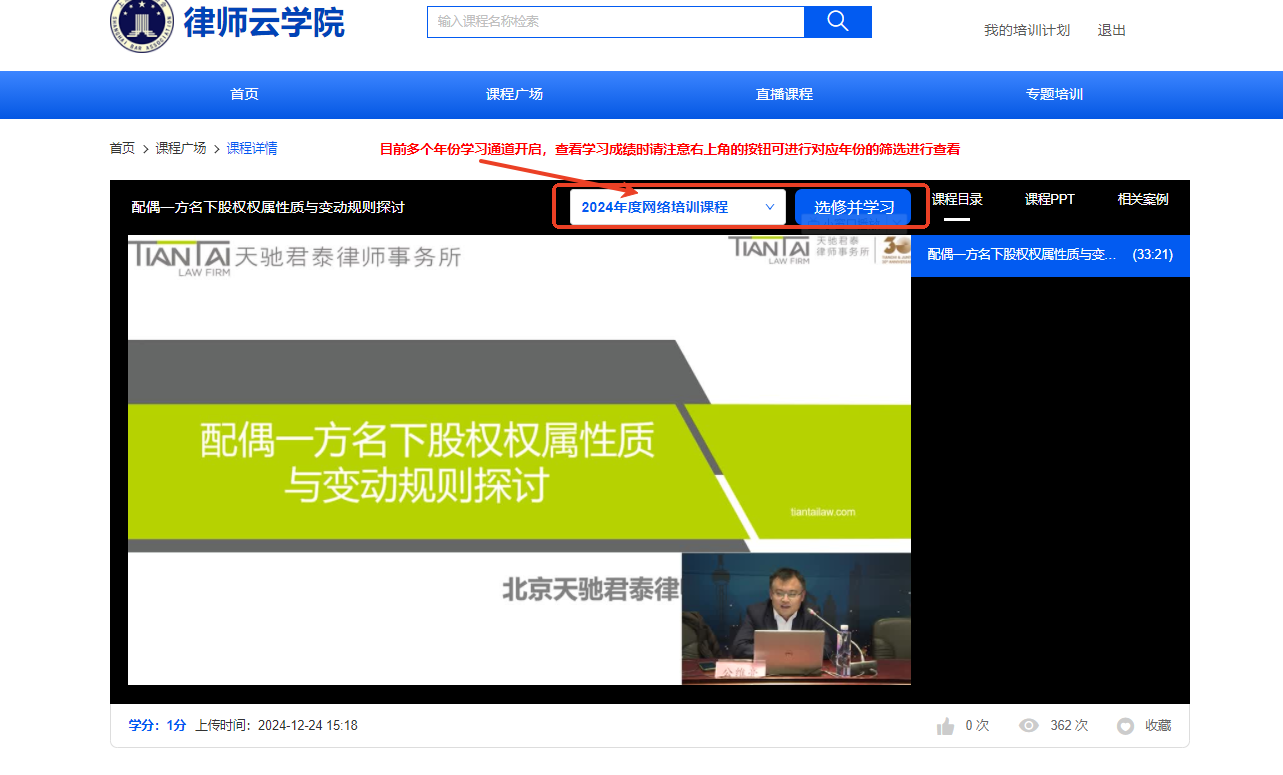
Task: Open the 2024年度网络培训课程 year dropdown
Action: (677, 207)
